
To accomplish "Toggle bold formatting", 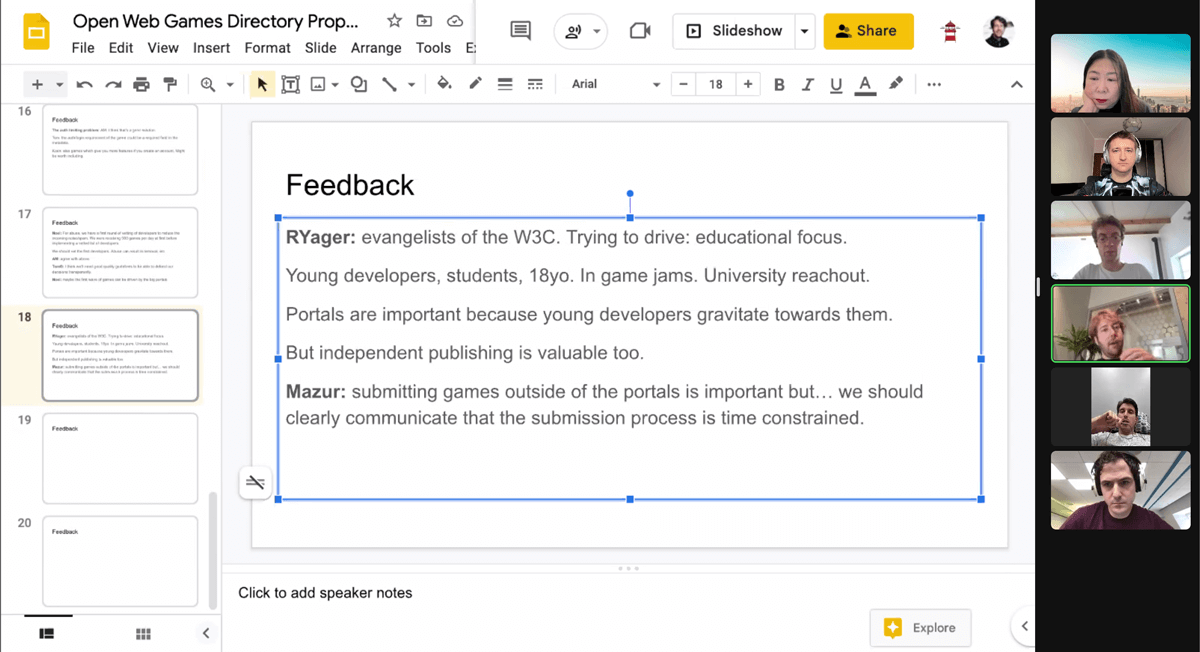I will click(x=779, y=84).
